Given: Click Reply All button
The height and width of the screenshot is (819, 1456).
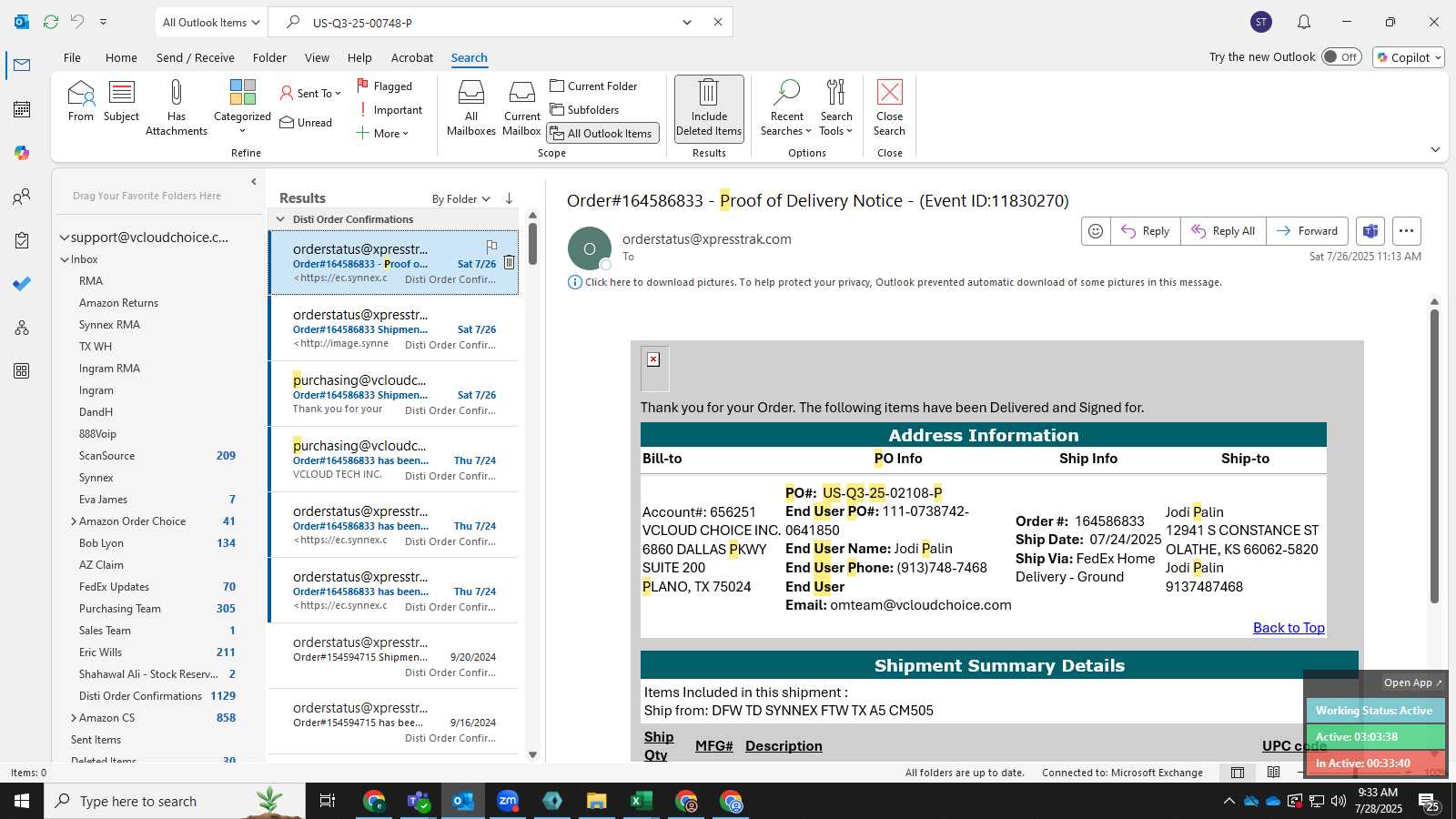Looking at the screenshot, I should click(1223, 231).
